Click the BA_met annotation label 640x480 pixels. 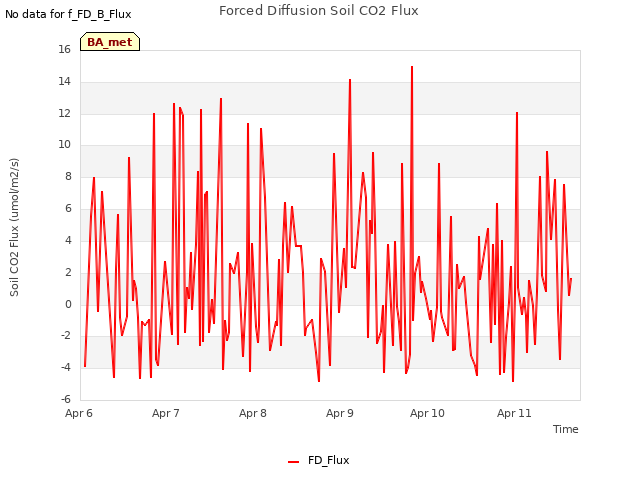click(110, 42)
